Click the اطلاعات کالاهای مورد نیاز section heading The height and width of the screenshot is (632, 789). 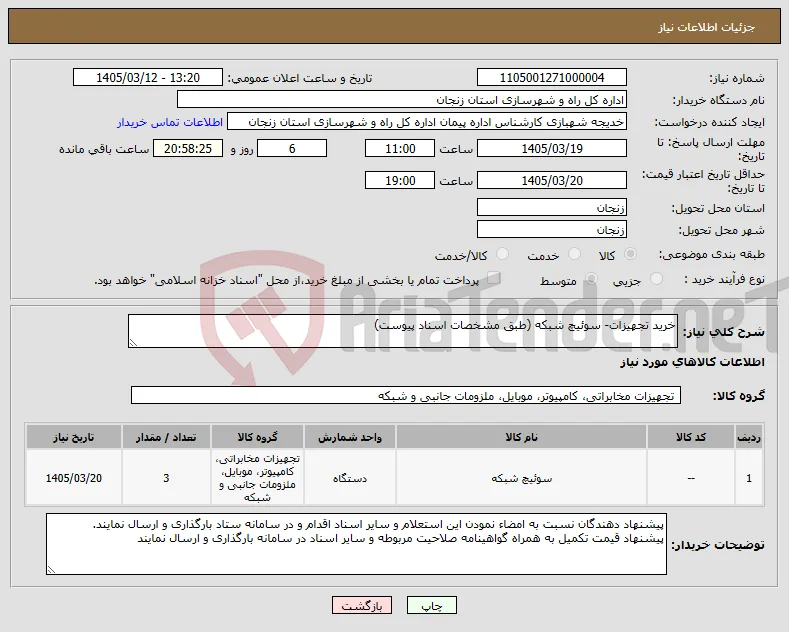[692, 362]
